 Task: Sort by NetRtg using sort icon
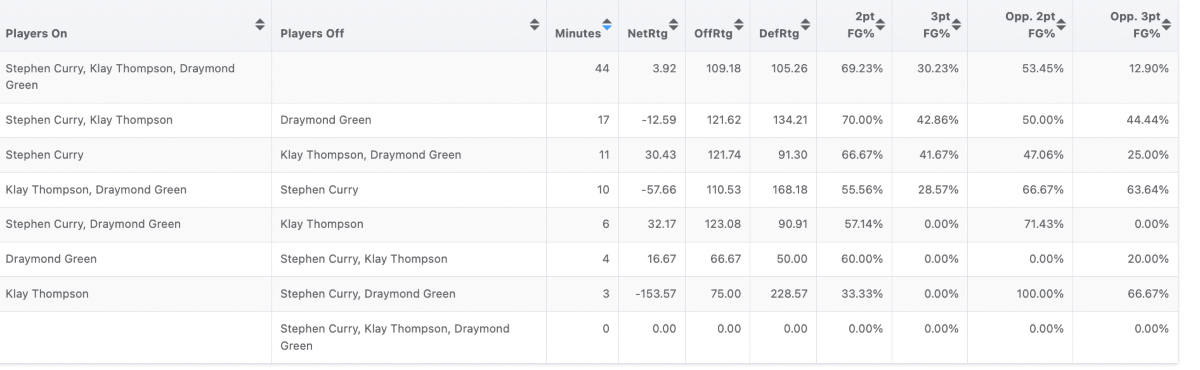[x=673, y=26]
